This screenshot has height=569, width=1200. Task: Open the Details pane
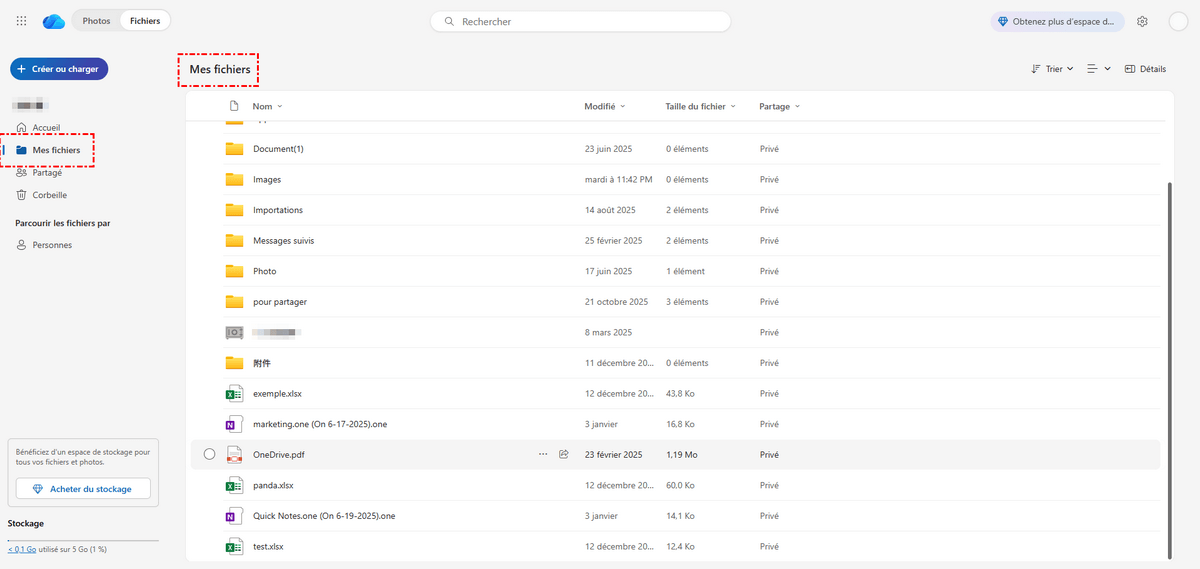point(1145,69)
